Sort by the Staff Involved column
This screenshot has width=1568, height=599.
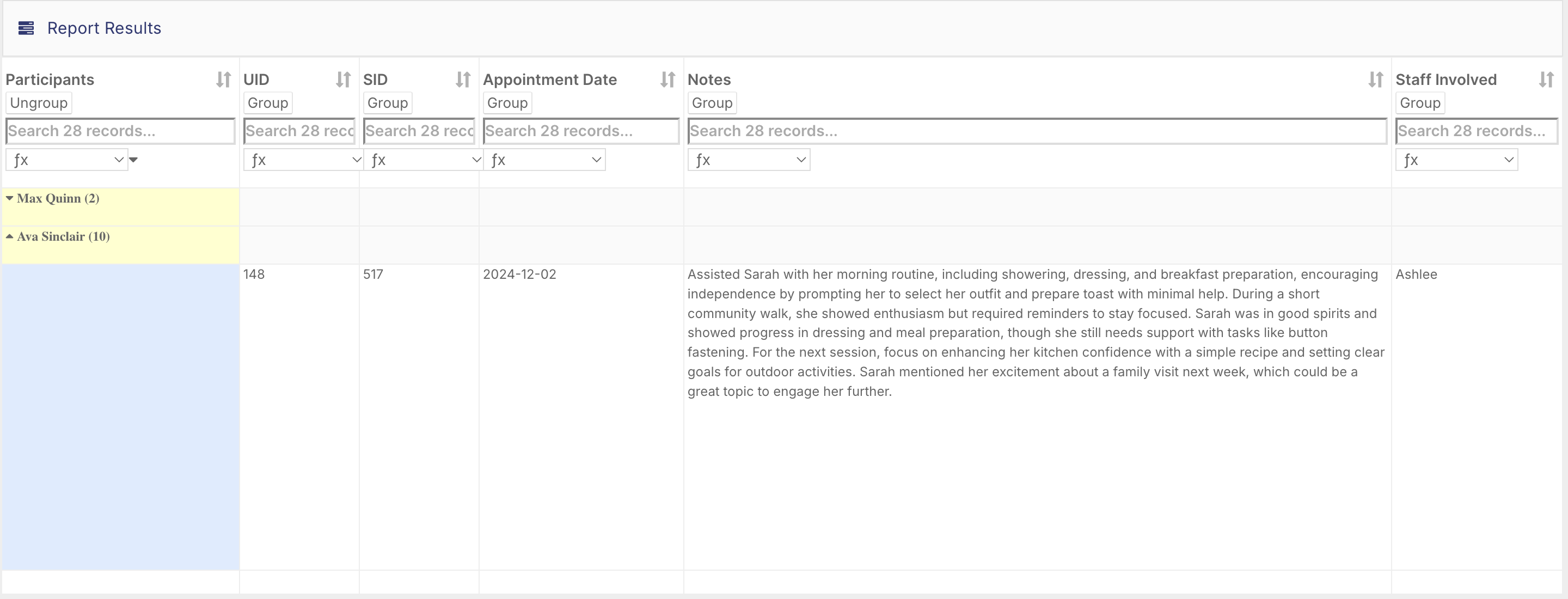pos(1546,80)
